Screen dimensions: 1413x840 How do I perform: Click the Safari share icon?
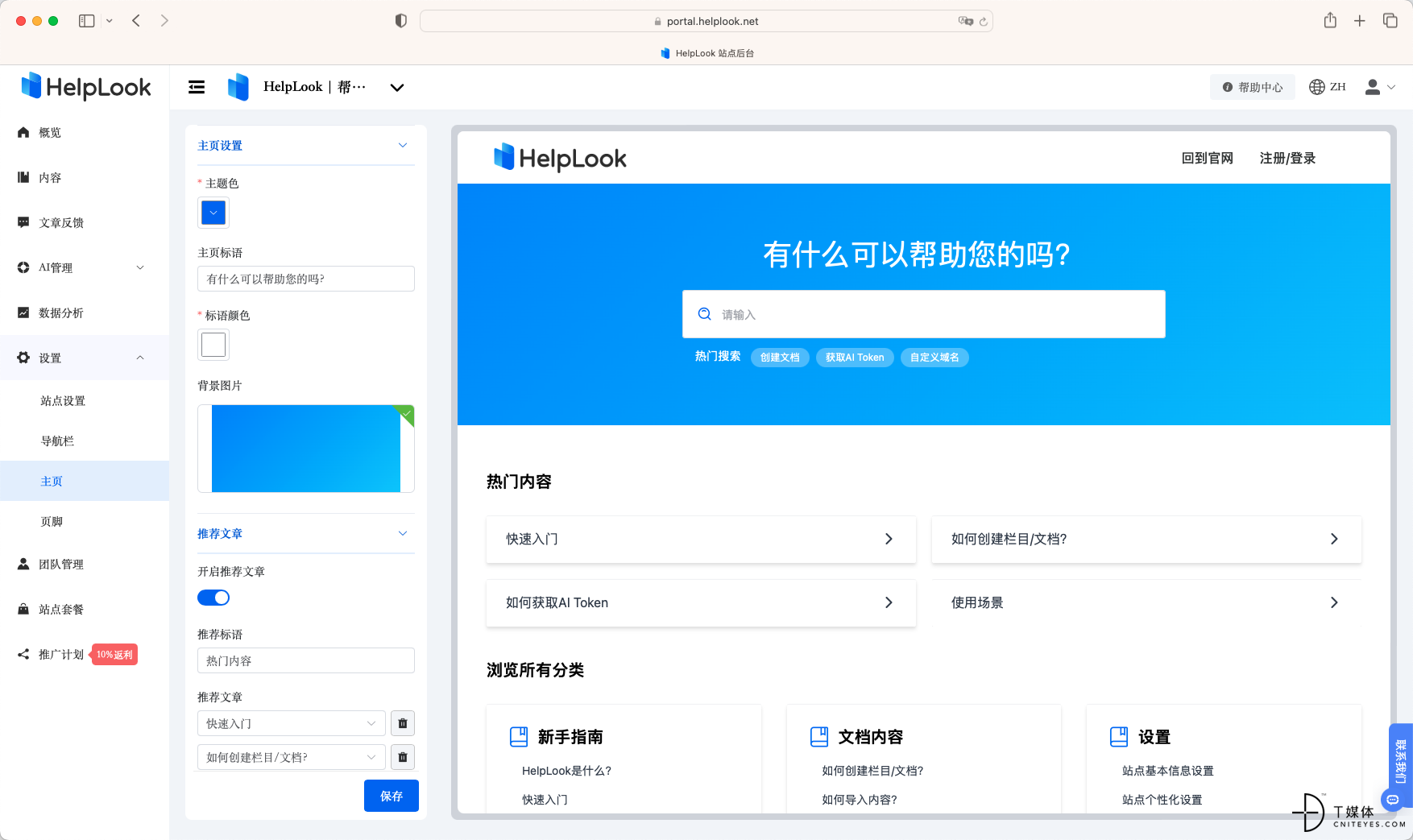[1330, 20]
